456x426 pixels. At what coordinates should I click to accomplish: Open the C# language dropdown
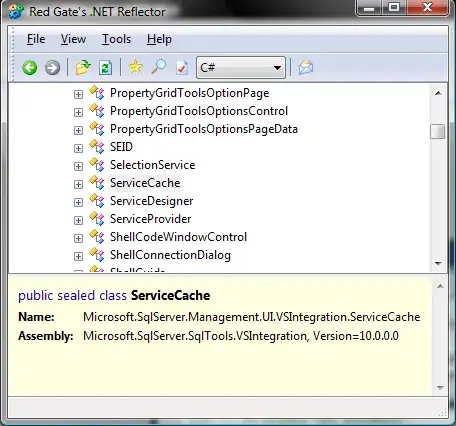pyautogui.click(x=241, y=68)
